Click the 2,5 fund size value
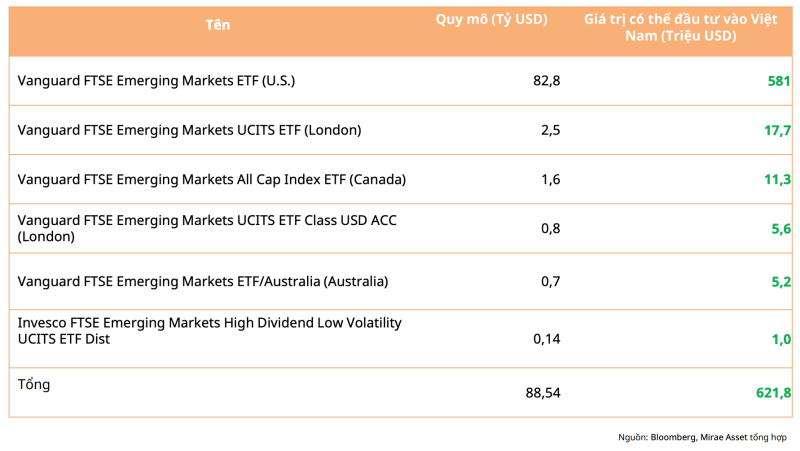 pyautogui.click(x=550, y=130)
